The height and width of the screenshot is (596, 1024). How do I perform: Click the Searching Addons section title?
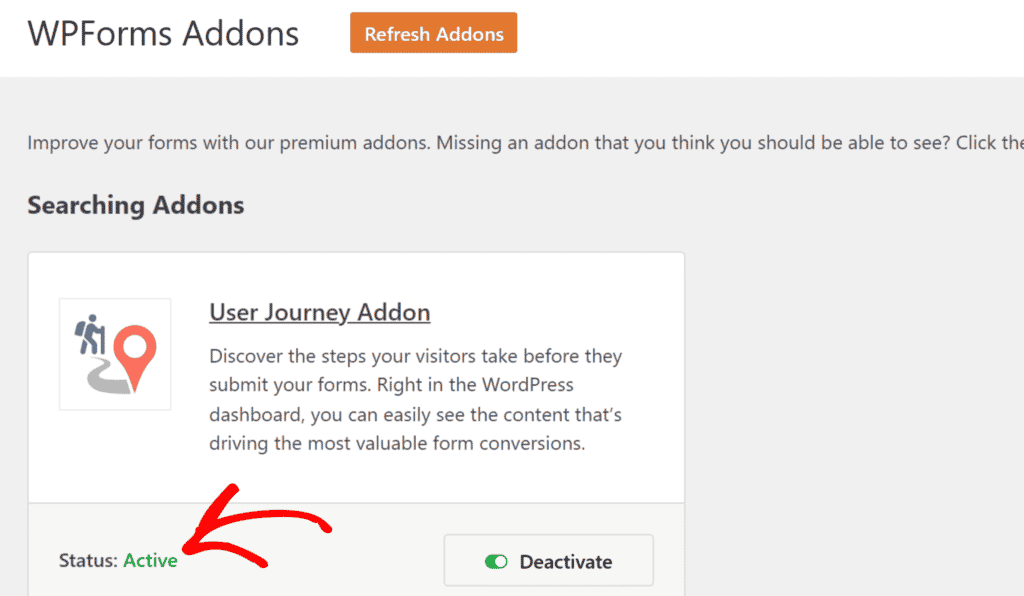(135, 205)
